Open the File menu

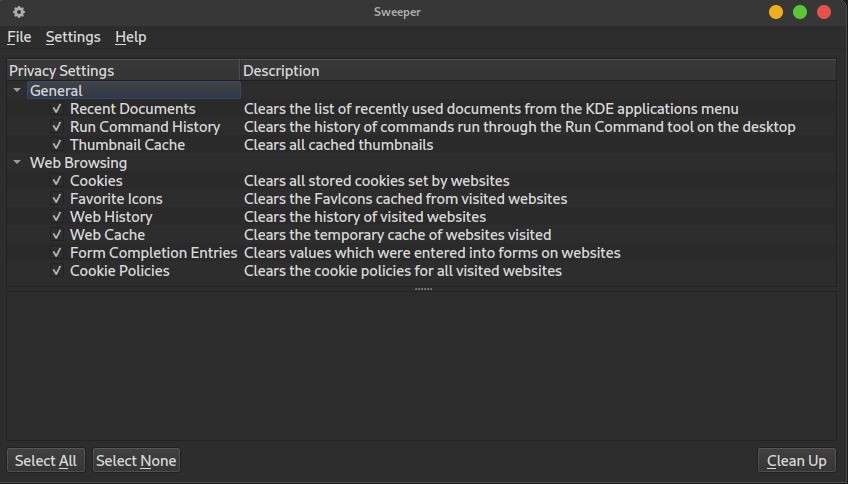point(19,37)
